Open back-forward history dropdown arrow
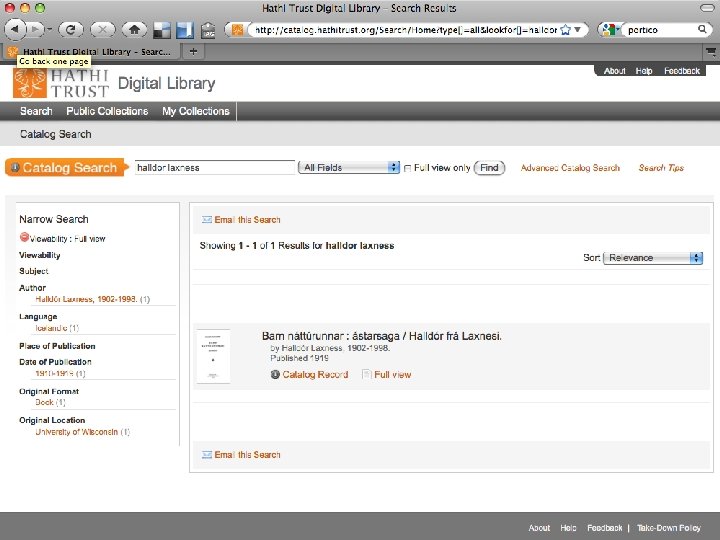 coord(49,30)
